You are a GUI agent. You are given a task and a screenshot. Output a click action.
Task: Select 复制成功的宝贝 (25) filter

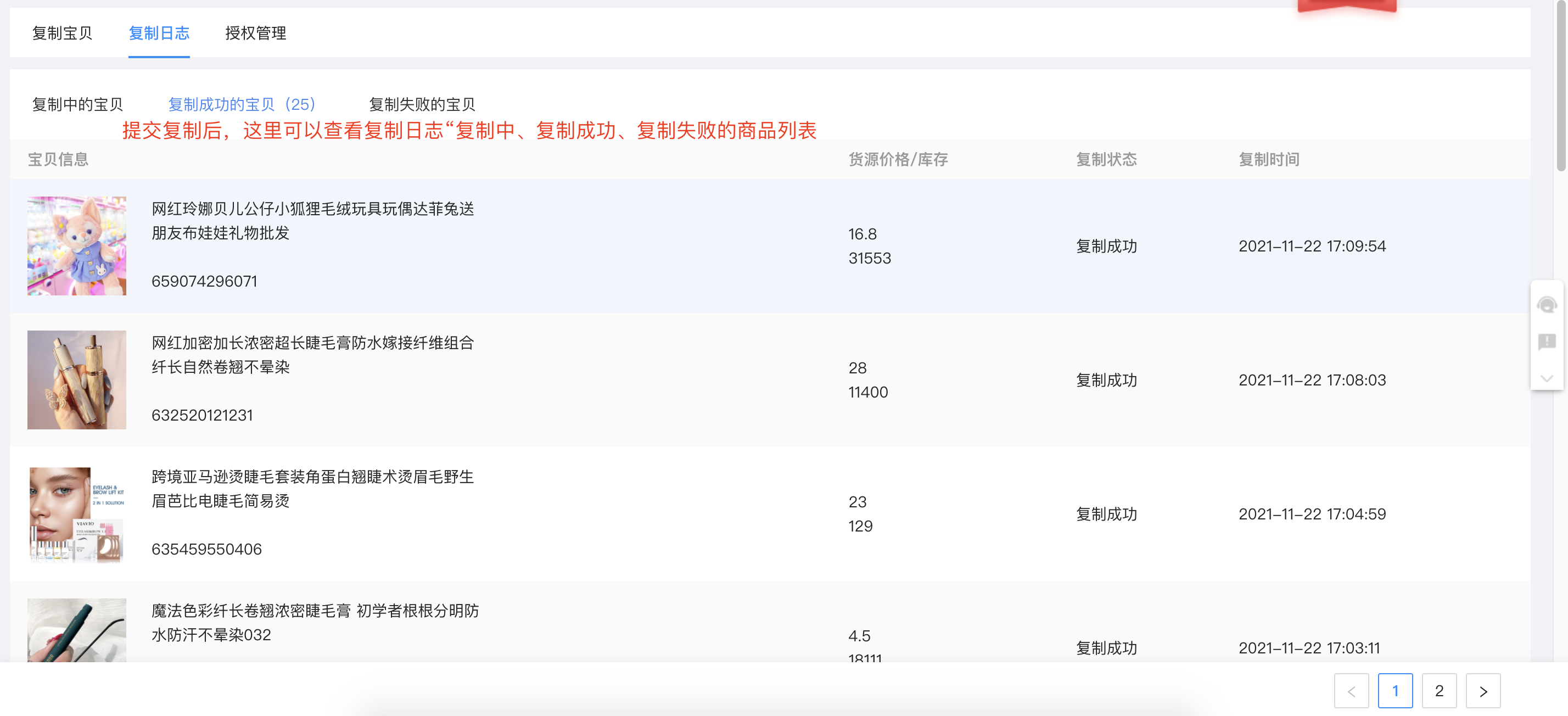click(242, 104)
